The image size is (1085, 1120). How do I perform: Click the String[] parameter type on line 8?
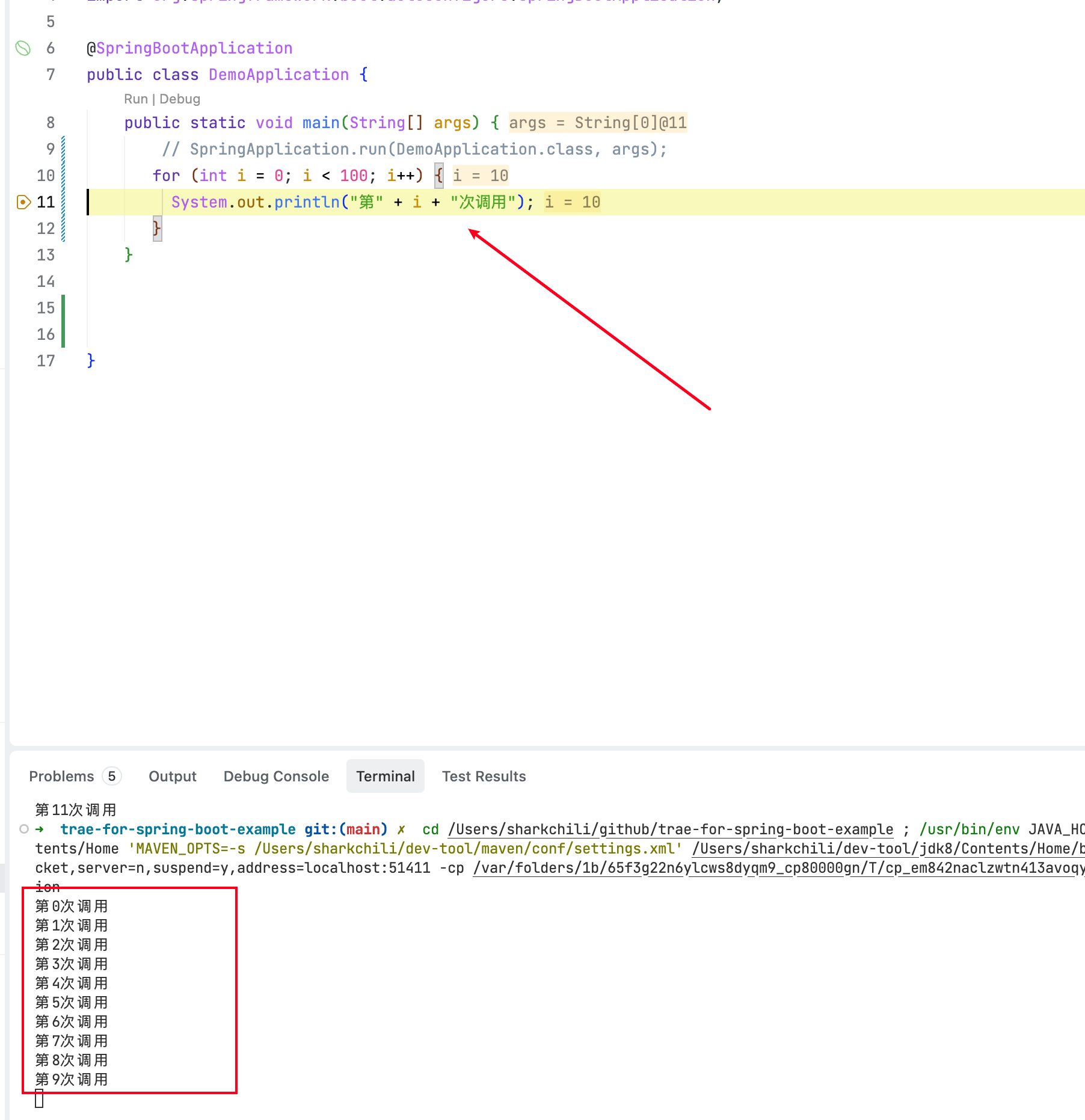point(386,123)
